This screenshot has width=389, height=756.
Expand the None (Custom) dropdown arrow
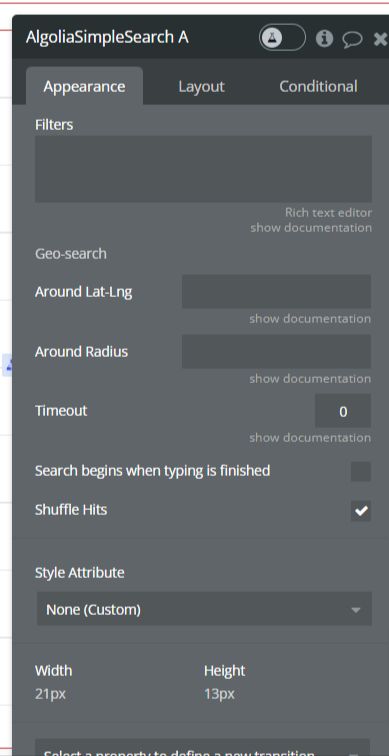(356, 610)
